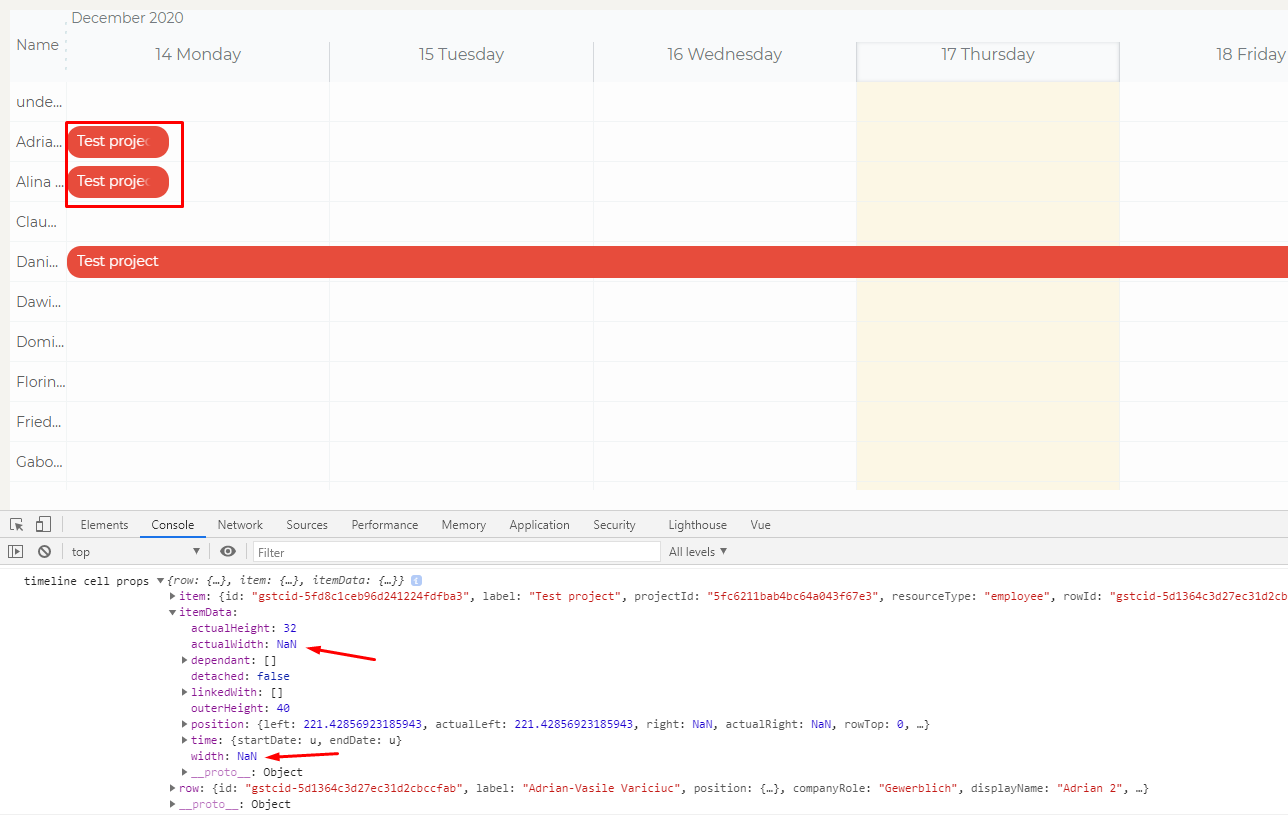Open the Vue devtools tab
This screenshot has height=818, width=1288.
point(760,524)
